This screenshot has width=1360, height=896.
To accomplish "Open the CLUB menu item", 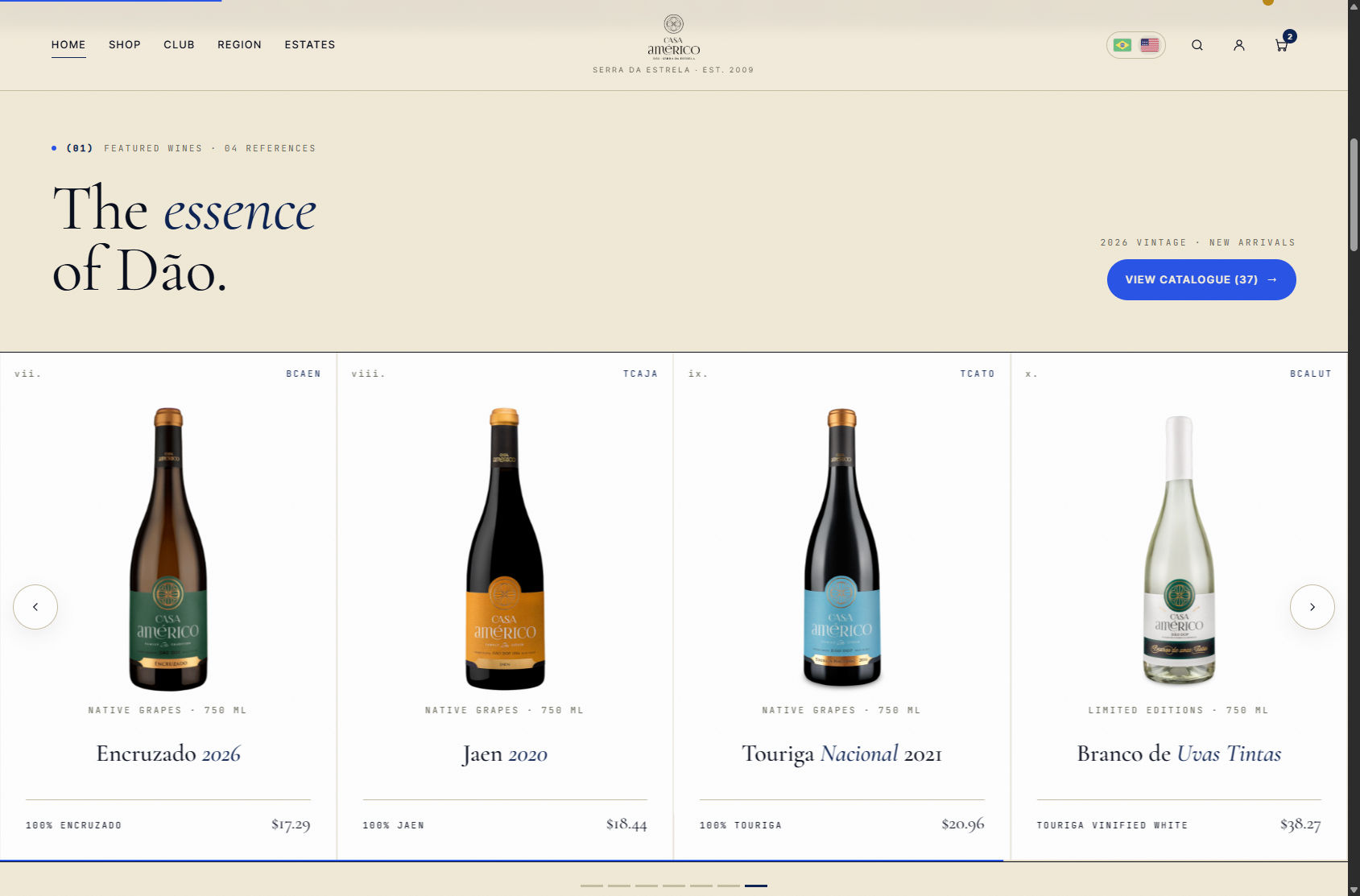I will (x=179, y=45).
